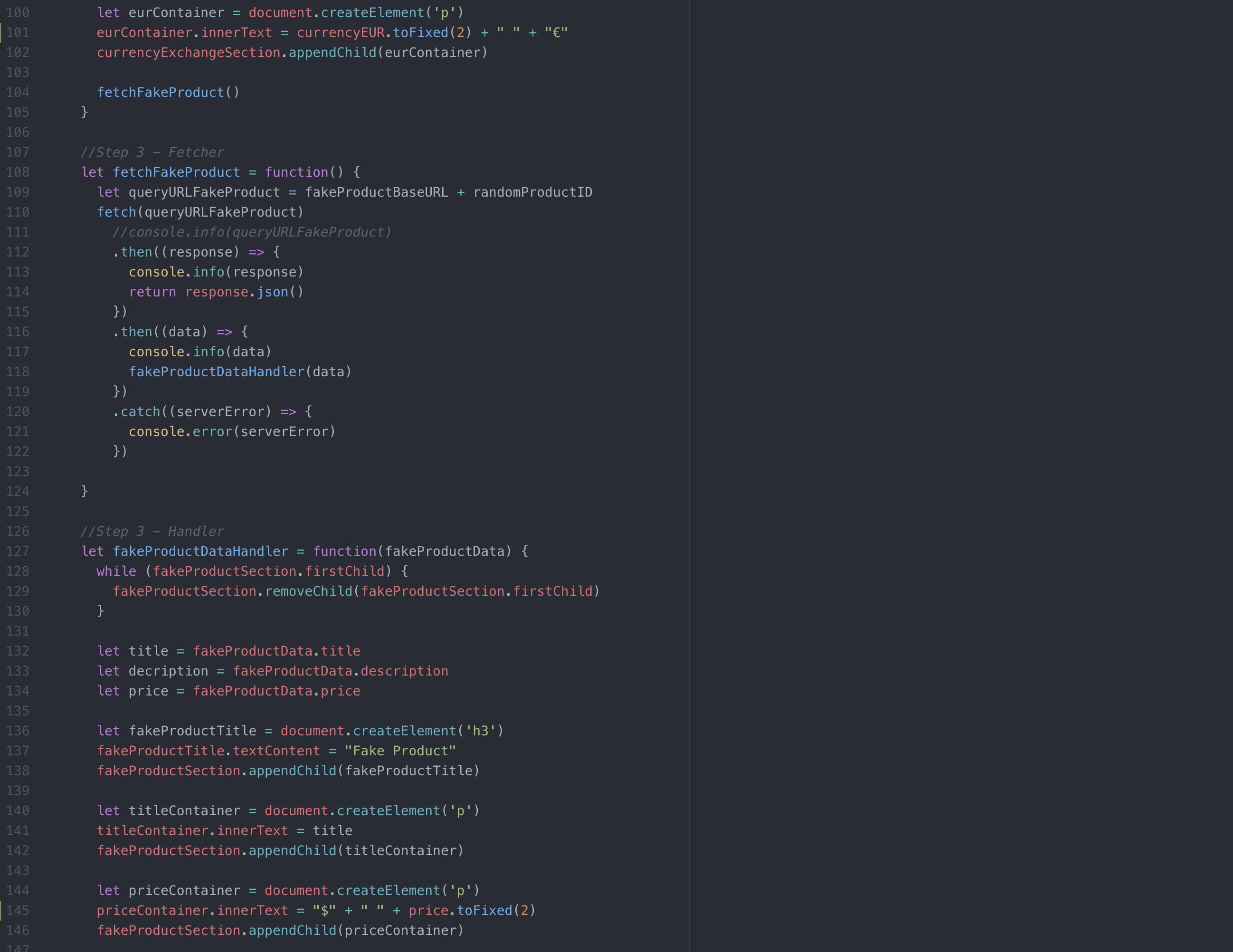Viewport: 1233px width, 952px height.
Task: Click the 'while' keyword
Action: point(116,571)
